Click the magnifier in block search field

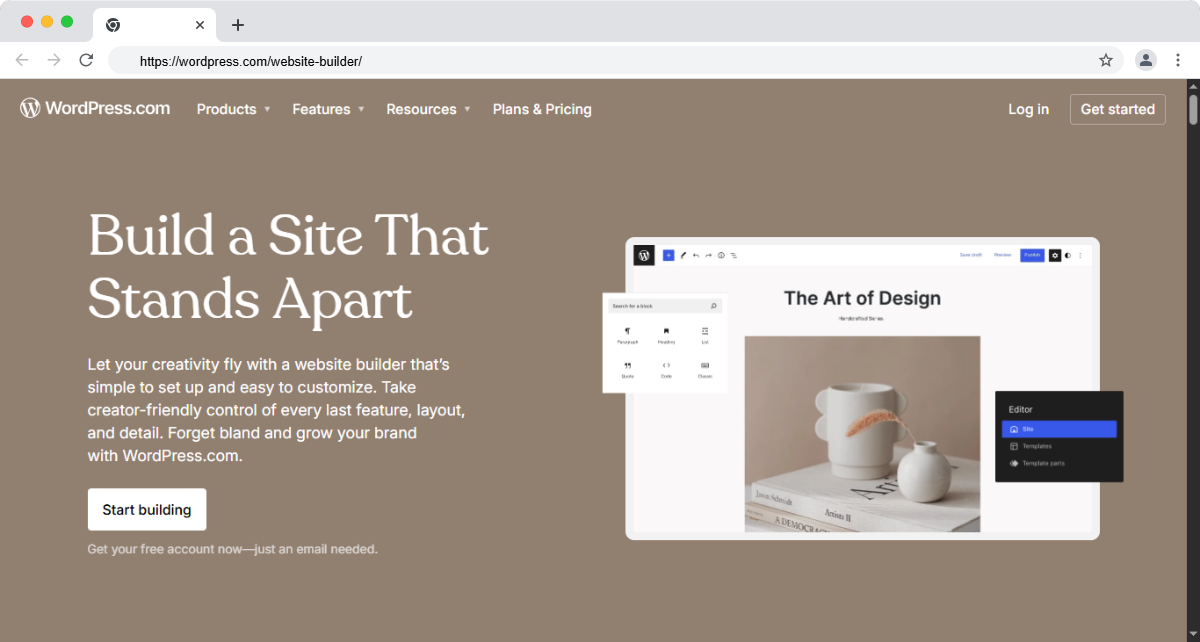(x=714, y=306)
